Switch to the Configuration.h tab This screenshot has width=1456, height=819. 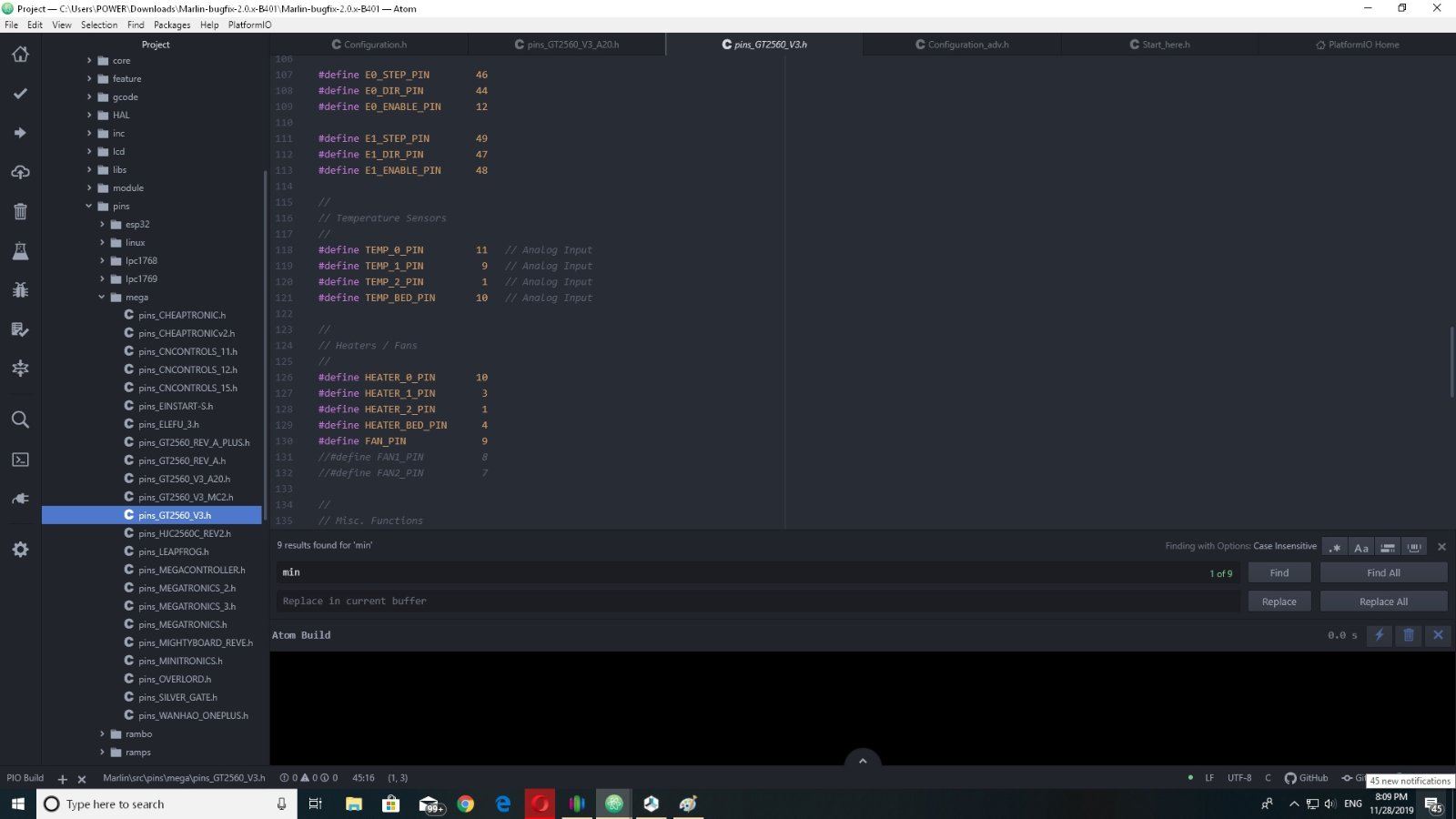(369, 45)
